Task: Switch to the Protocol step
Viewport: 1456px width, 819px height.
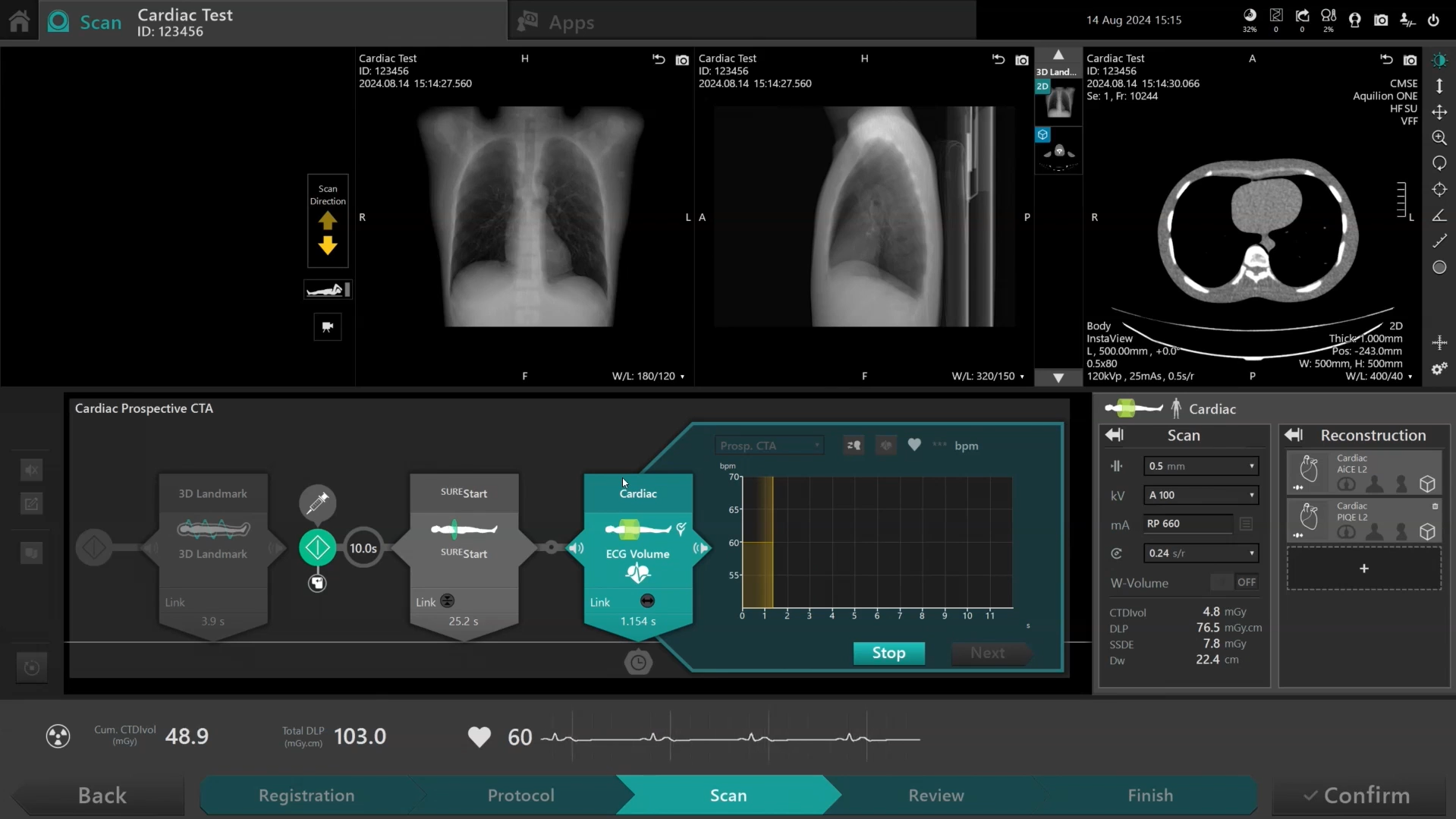Action: coord(520,795)
